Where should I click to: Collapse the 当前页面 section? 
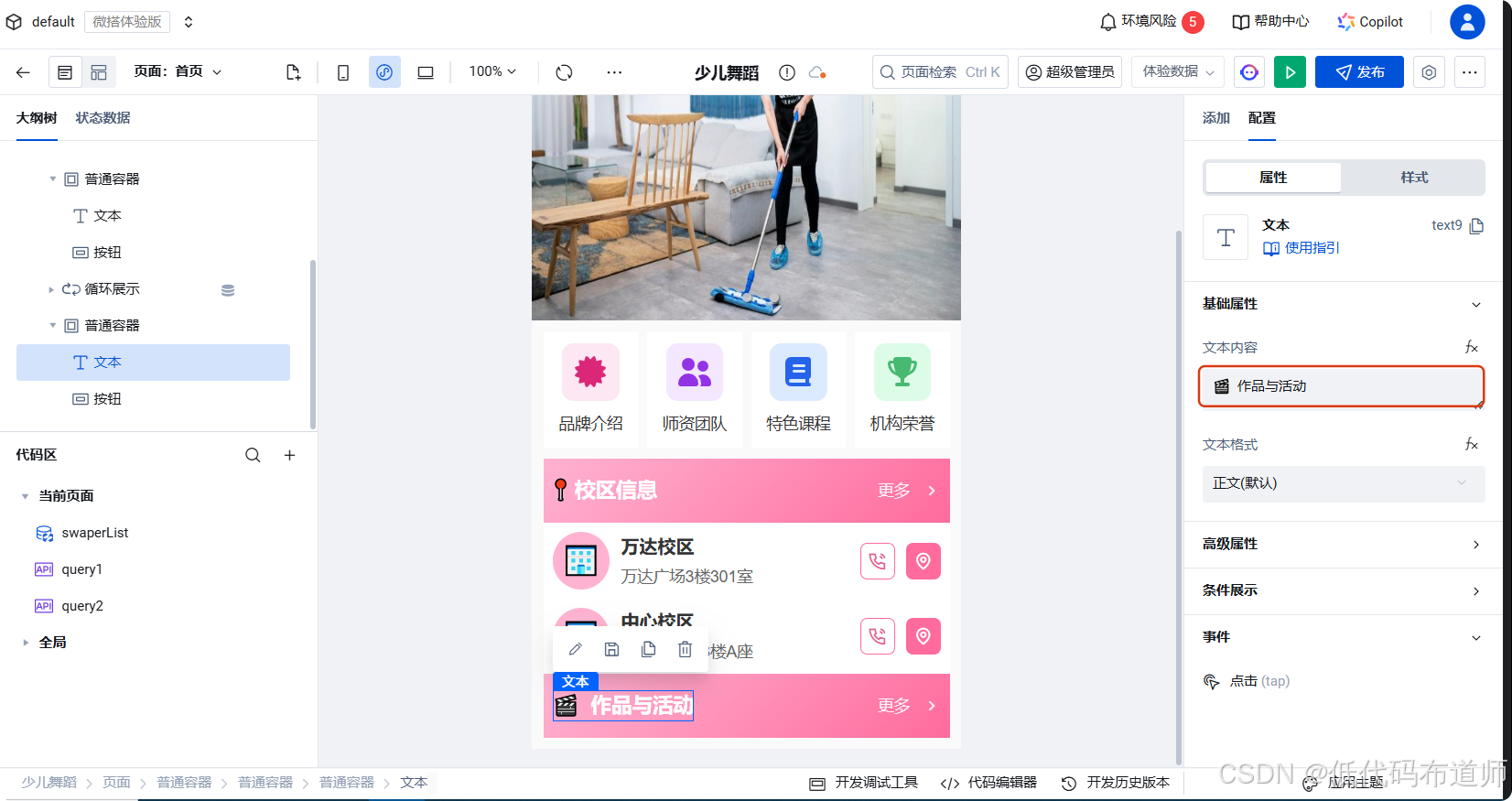(25, 496)
